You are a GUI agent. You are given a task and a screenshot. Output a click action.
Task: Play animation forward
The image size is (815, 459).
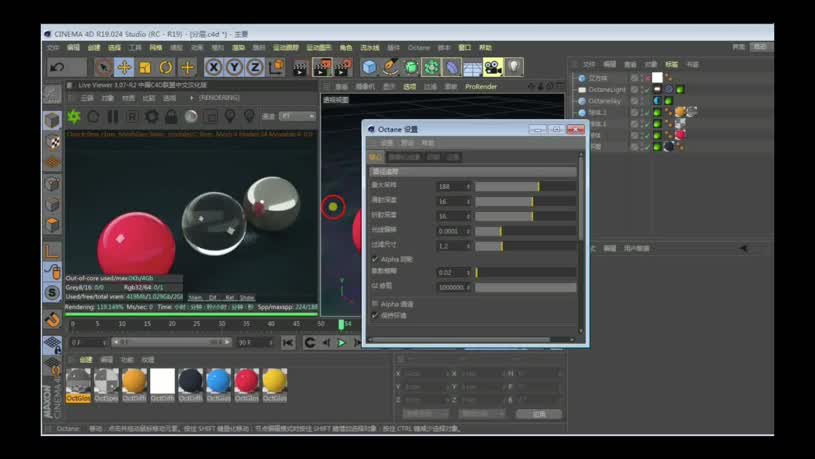[x=341, y=343]
